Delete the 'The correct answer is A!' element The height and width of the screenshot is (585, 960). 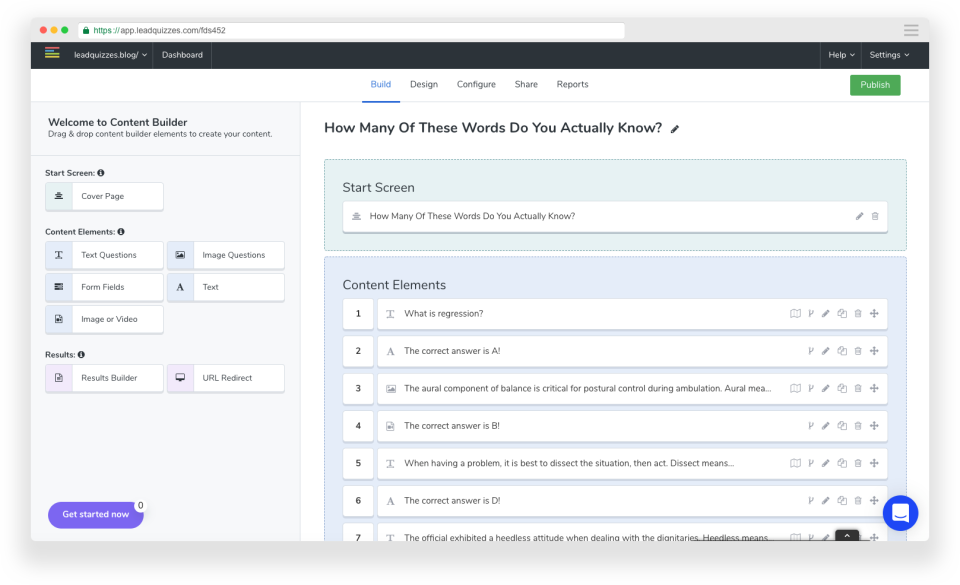click(858, 351)
